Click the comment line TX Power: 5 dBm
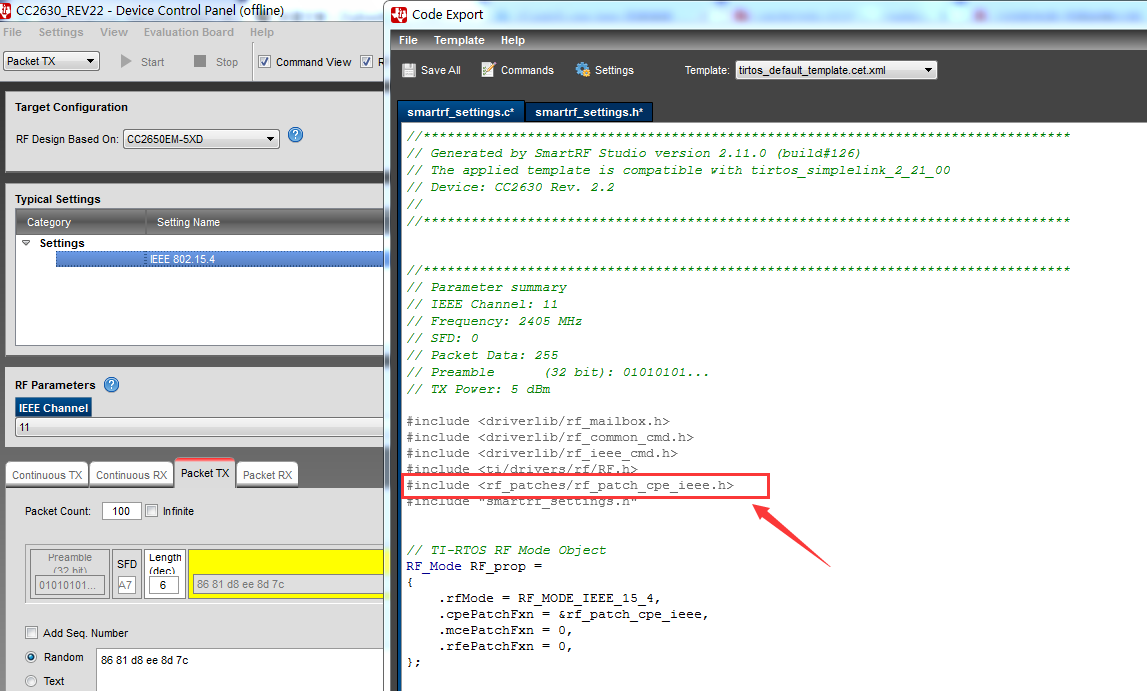The image size is (1147, 691). tap(478, 389)
